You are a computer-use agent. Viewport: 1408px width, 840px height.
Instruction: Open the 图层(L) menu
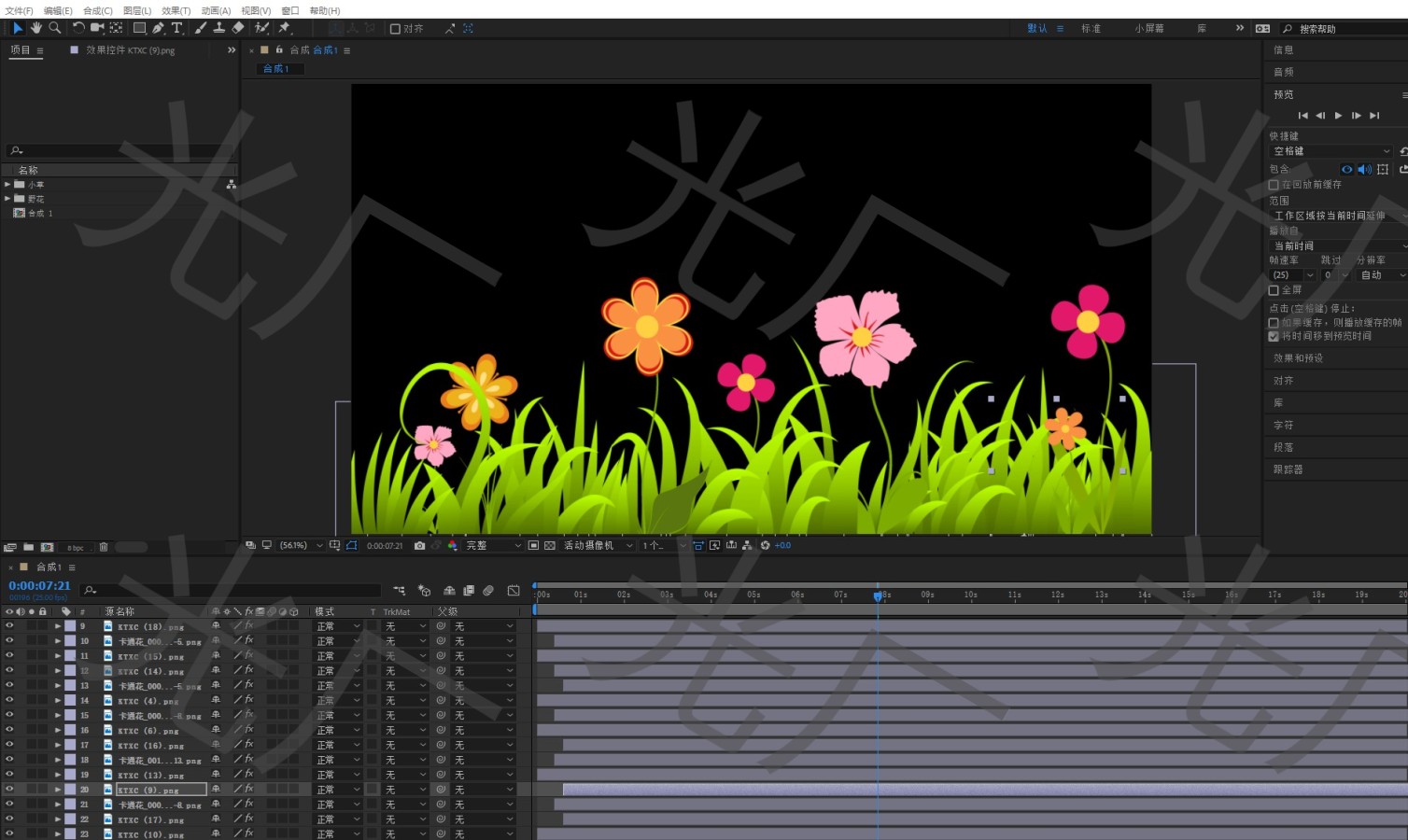coord(137,10)
